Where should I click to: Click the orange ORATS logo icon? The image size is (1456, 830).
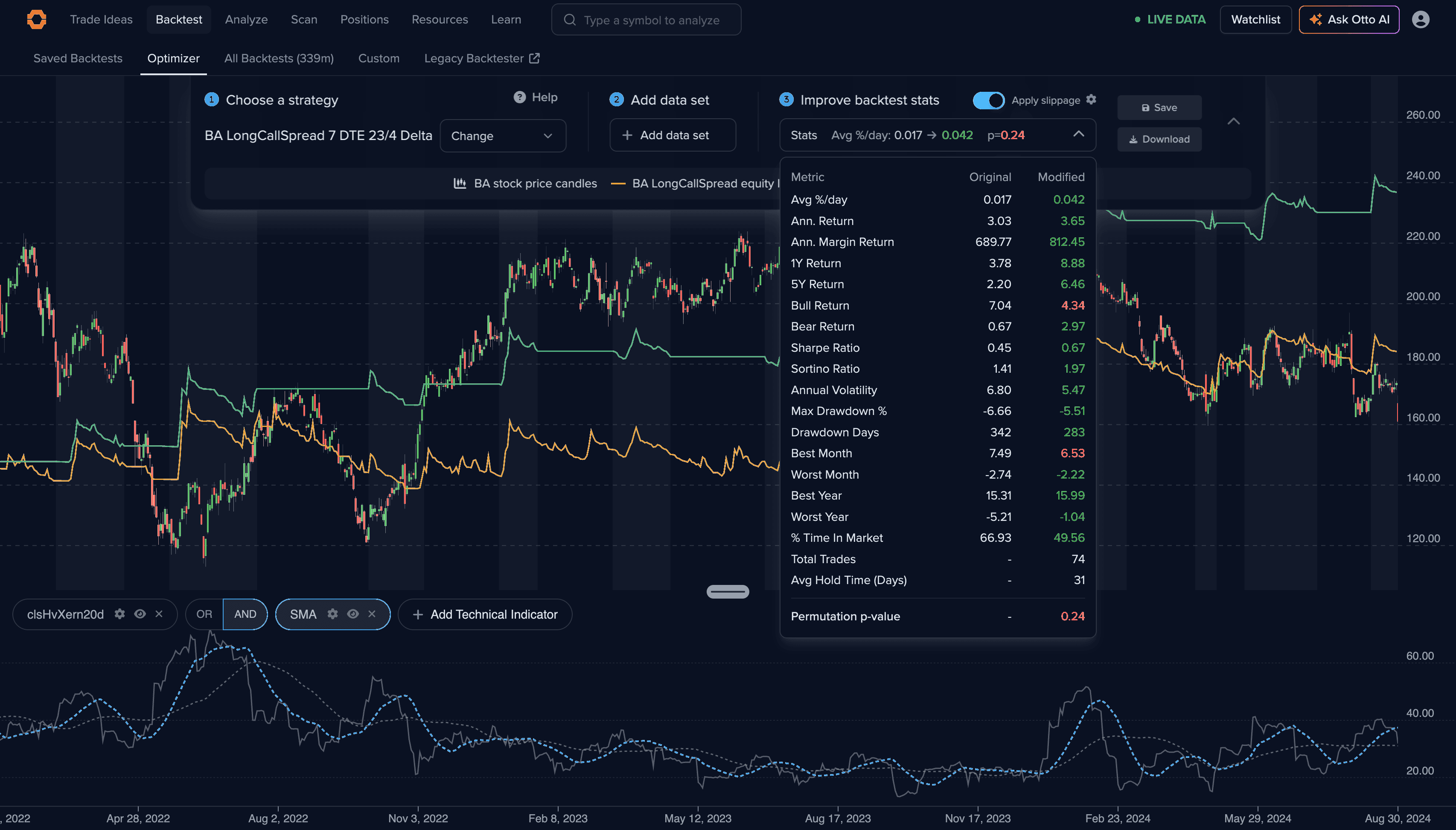click(x=36, y=19)
